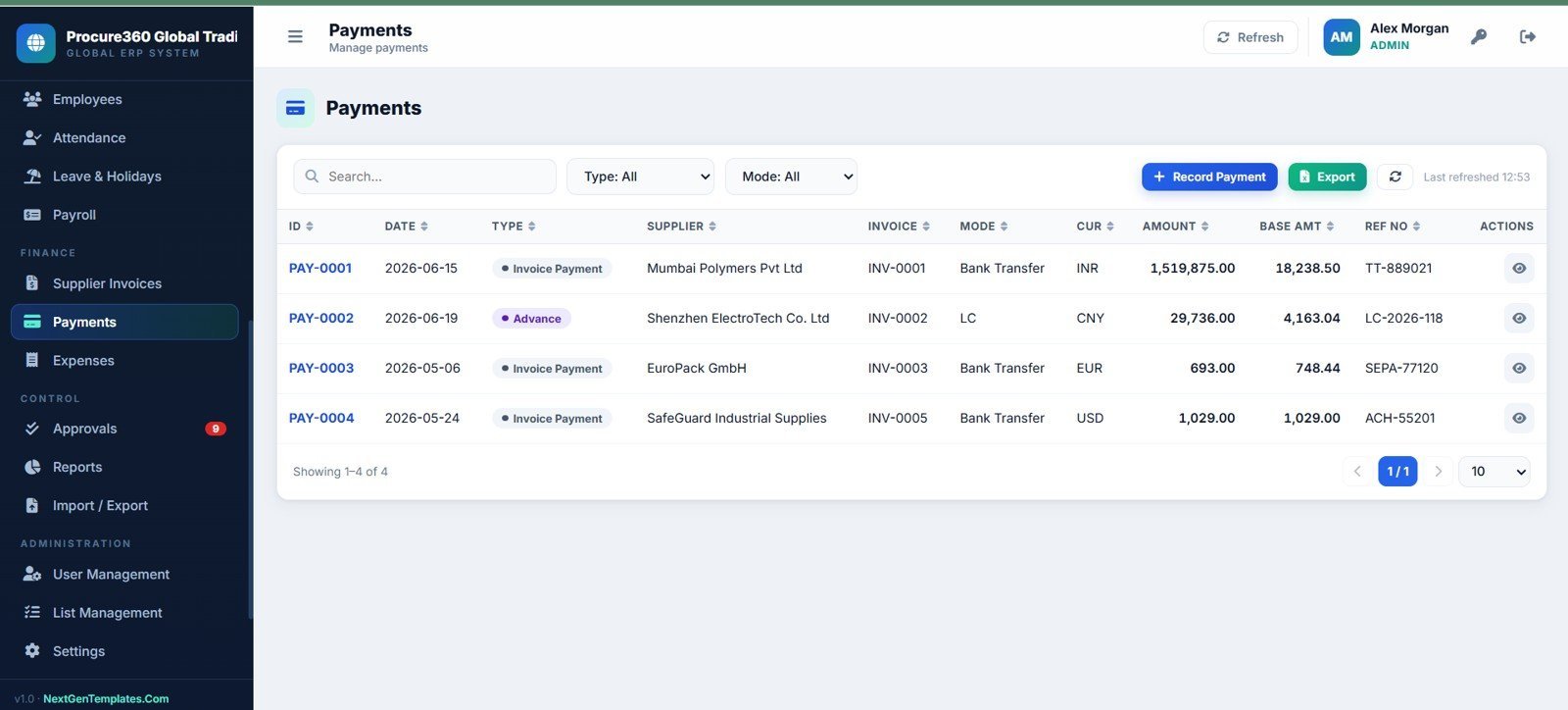Select Payments in the sidebar
Image resolution: width=1568 pixels, height=710 pixels.
124,322
